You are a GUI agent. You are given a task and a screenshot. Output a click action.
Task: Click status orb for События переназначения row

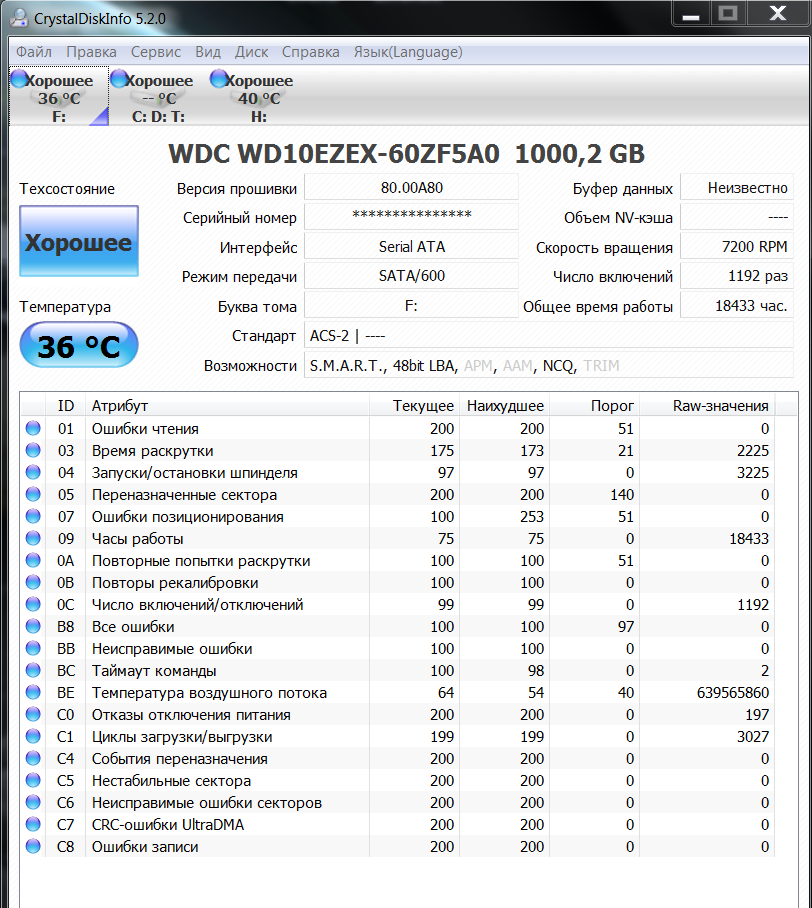(33, 758)
